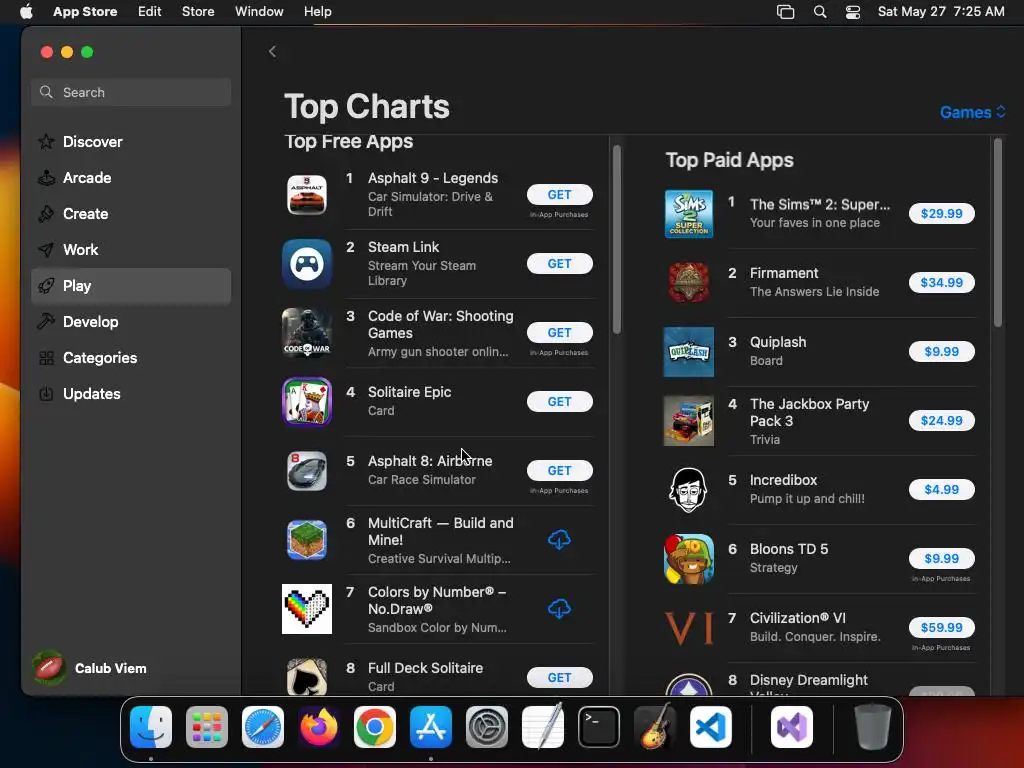
Task: Click the App Store search field
Action: 131,92
